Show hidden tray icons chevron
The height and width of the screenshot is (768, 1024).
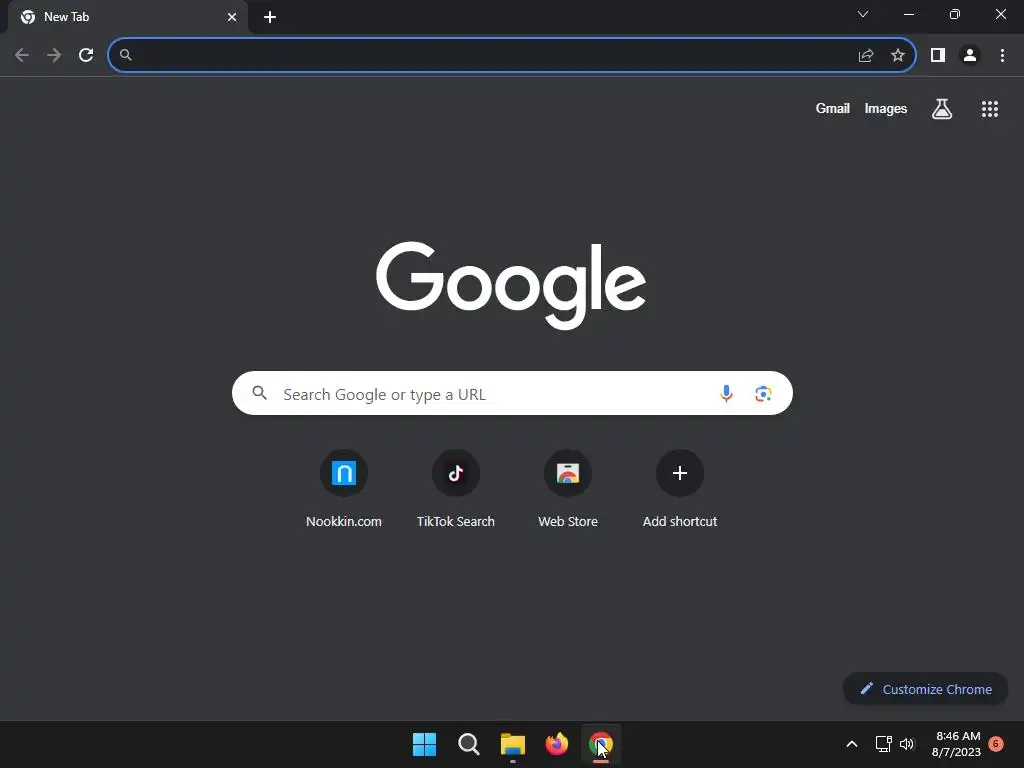[852, 744]
